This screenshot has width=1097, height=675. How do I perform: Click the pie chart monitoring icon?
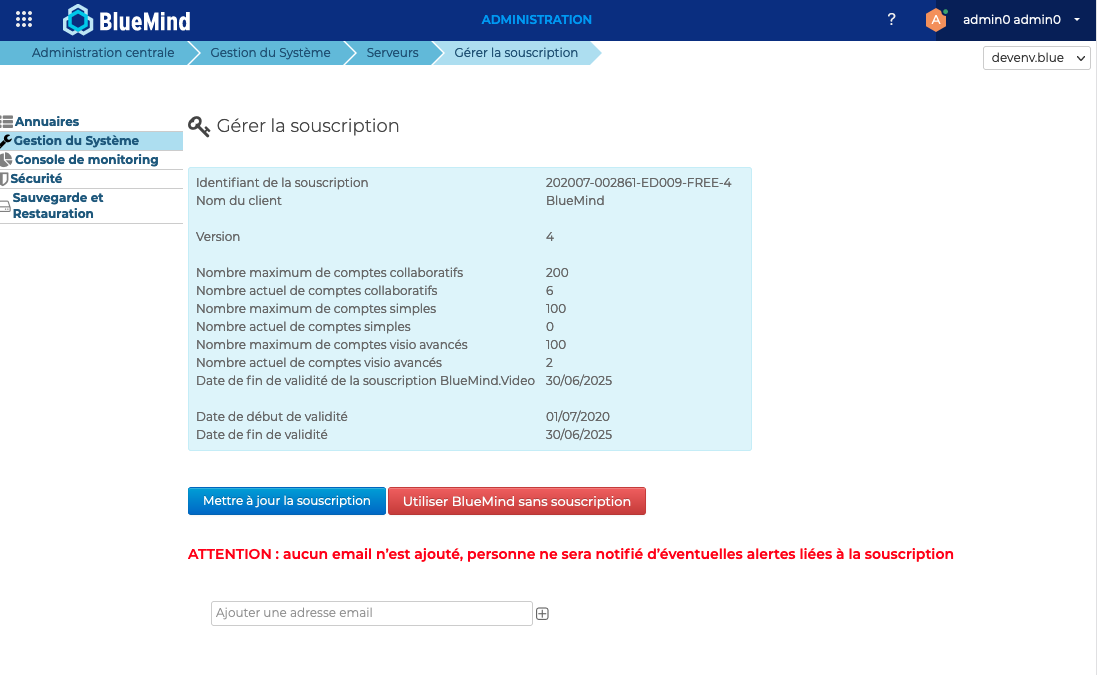tap(6, 159)
